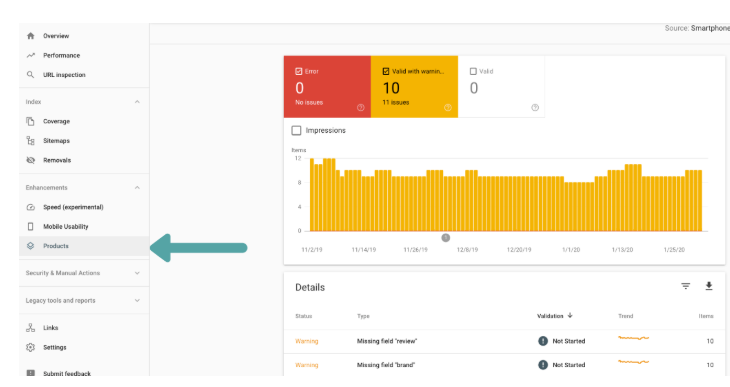Uncheck the Error status checkbox
The image size is (730, 387).
click(x=298, y=71)
